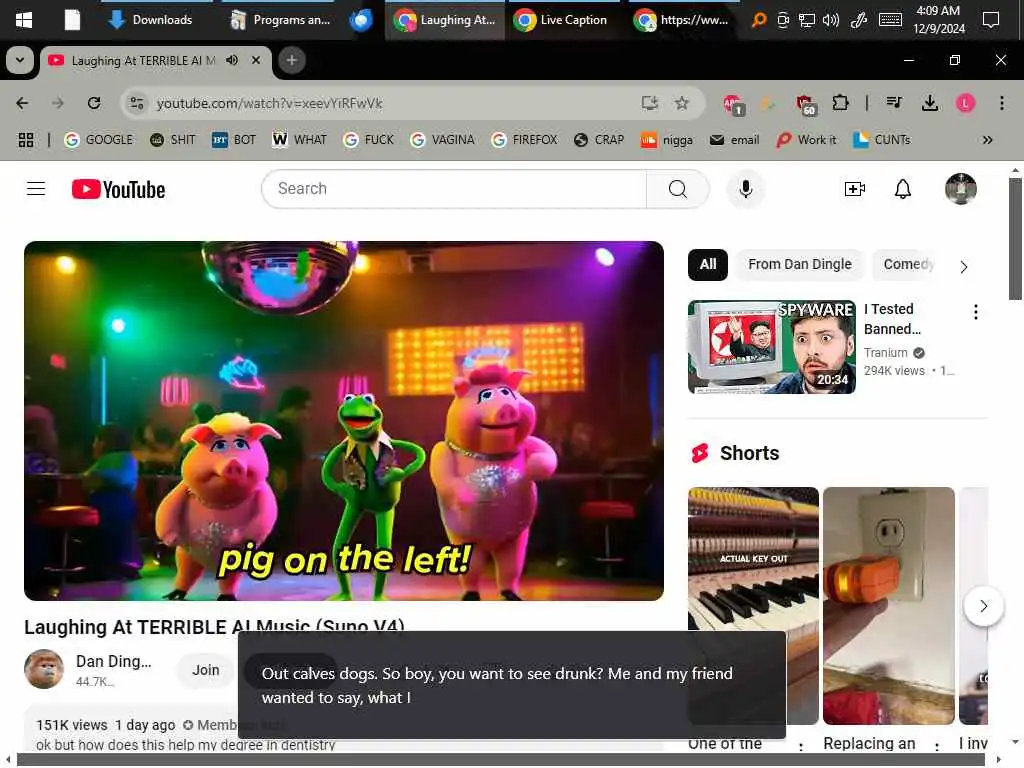This screenshot has width=1024, height=768.
Task: Open the Extensions puzzle icon
Action: click(840, 103)
